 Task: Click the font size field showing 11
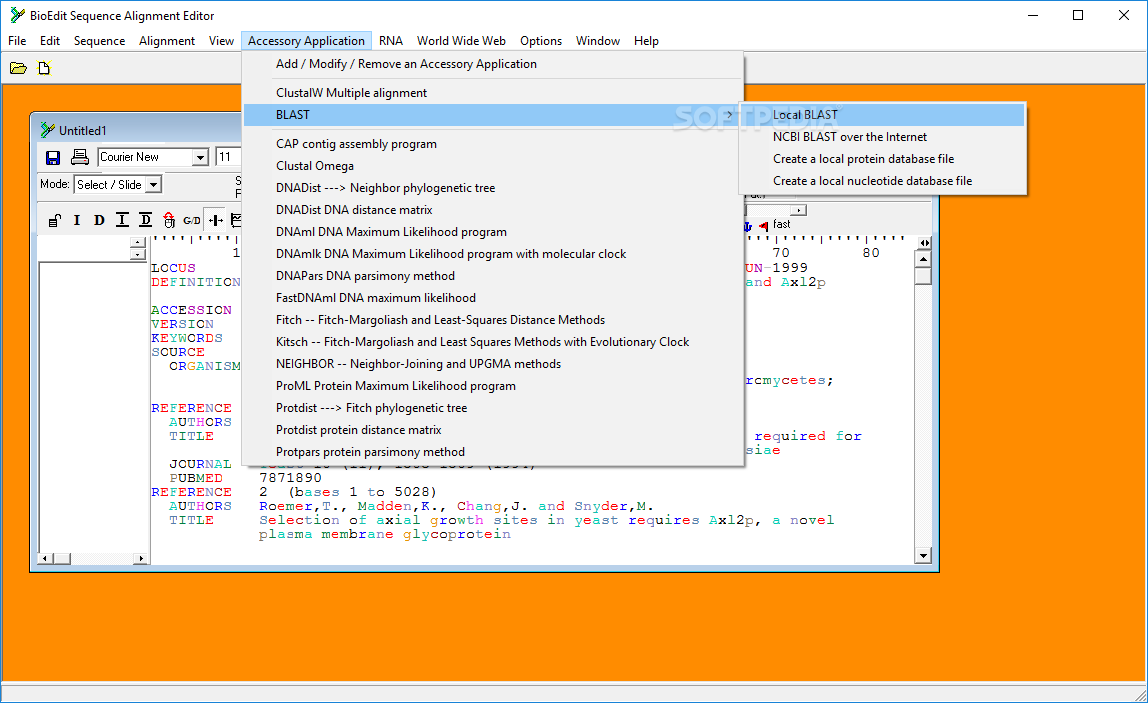228,157
